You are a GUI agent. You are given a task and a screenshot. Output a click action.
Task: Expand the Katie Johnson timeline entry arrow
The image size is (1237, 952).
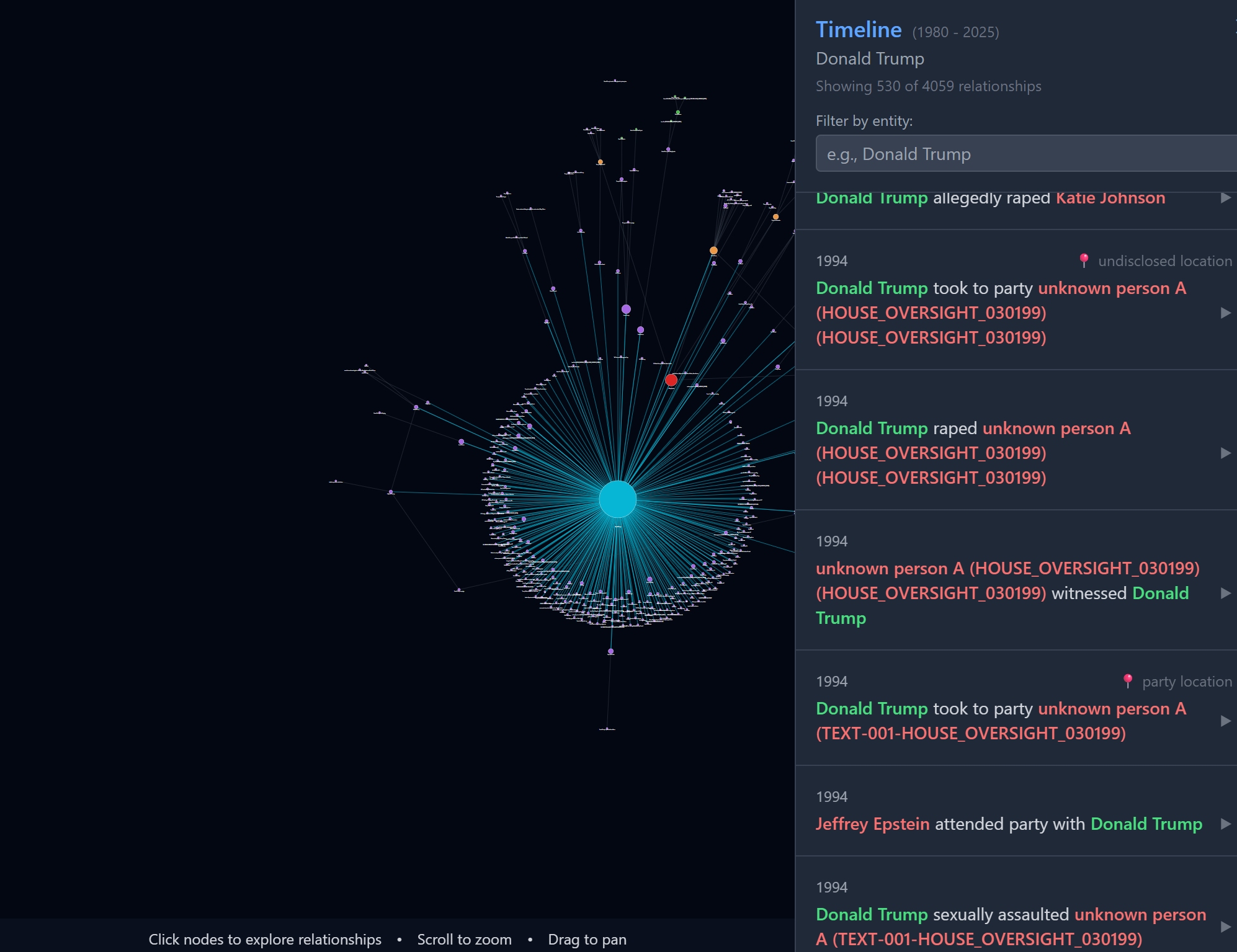coord(1225,198)
